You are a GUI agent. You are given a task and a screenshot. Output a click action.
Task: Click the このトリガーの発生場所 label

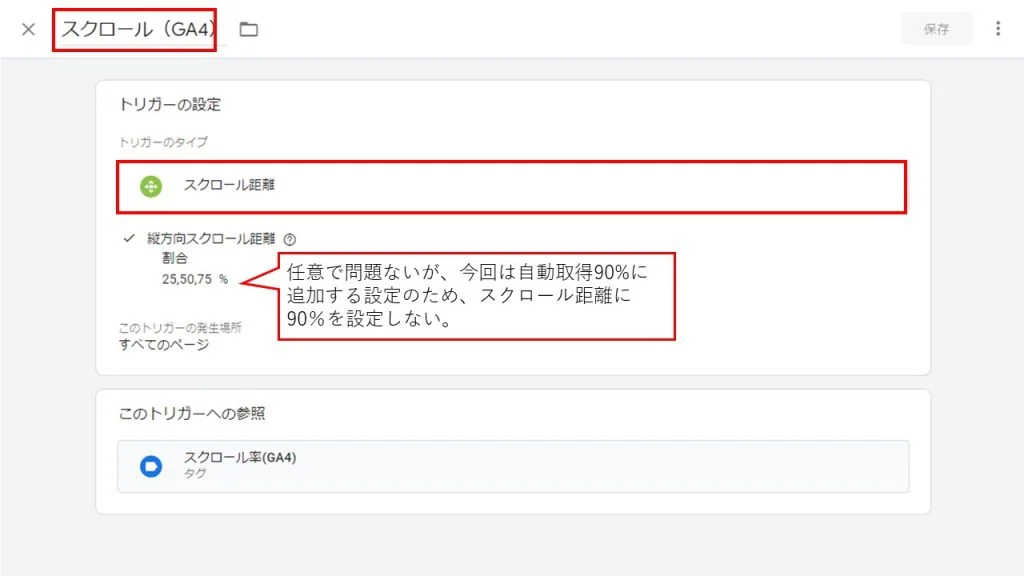point(180,328)
